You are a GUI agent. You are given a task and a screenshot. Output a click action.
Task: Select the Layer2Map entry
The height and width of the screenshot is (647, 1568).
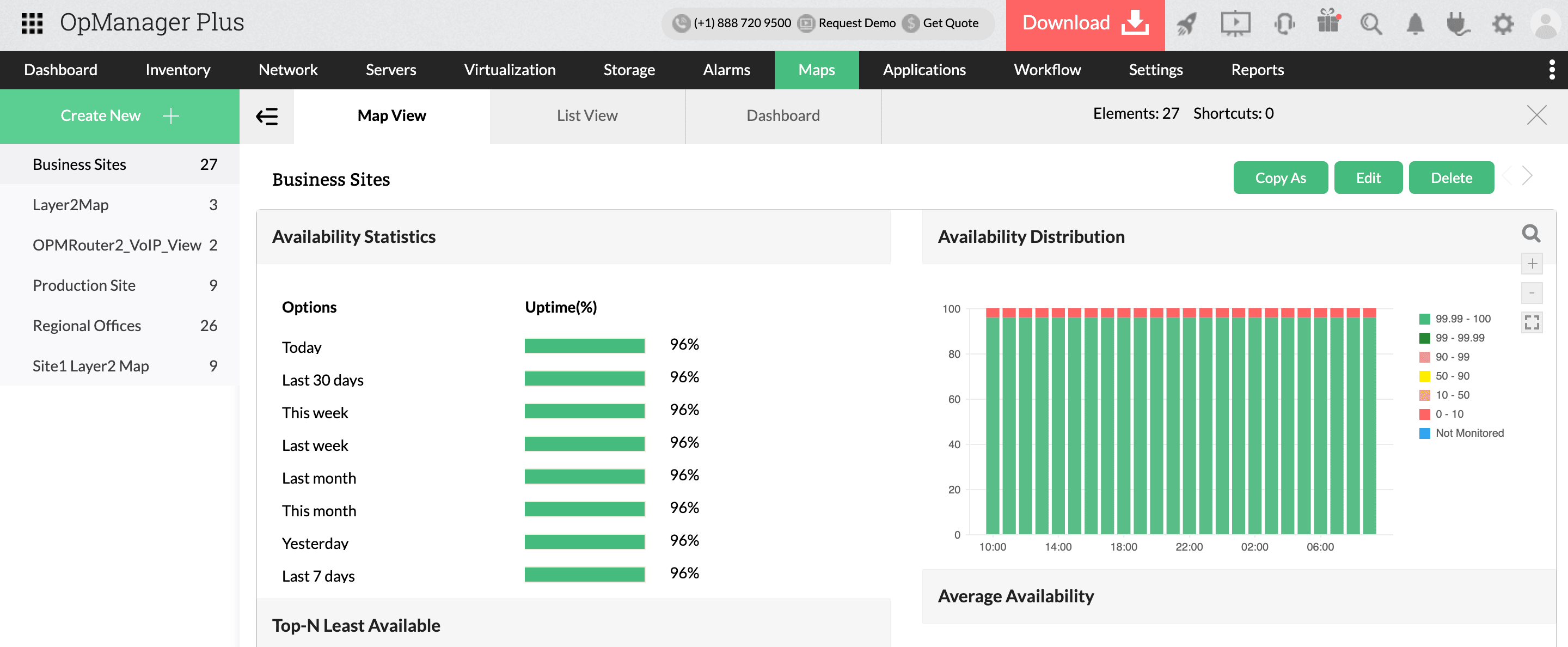click(x=120, y=205)
